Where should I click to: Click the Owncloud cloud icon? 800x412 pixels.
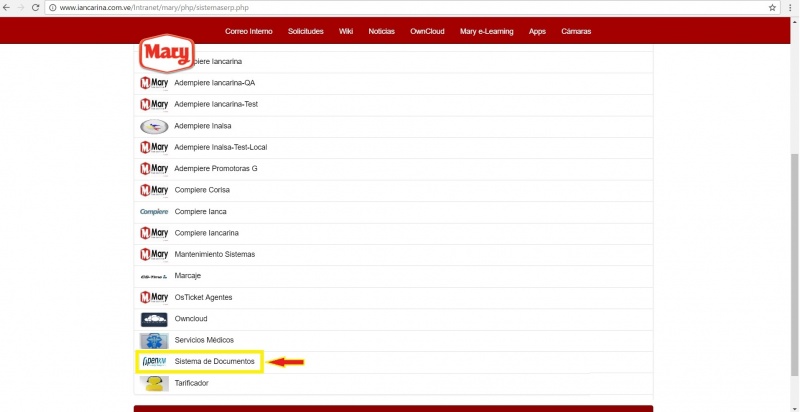154,319
